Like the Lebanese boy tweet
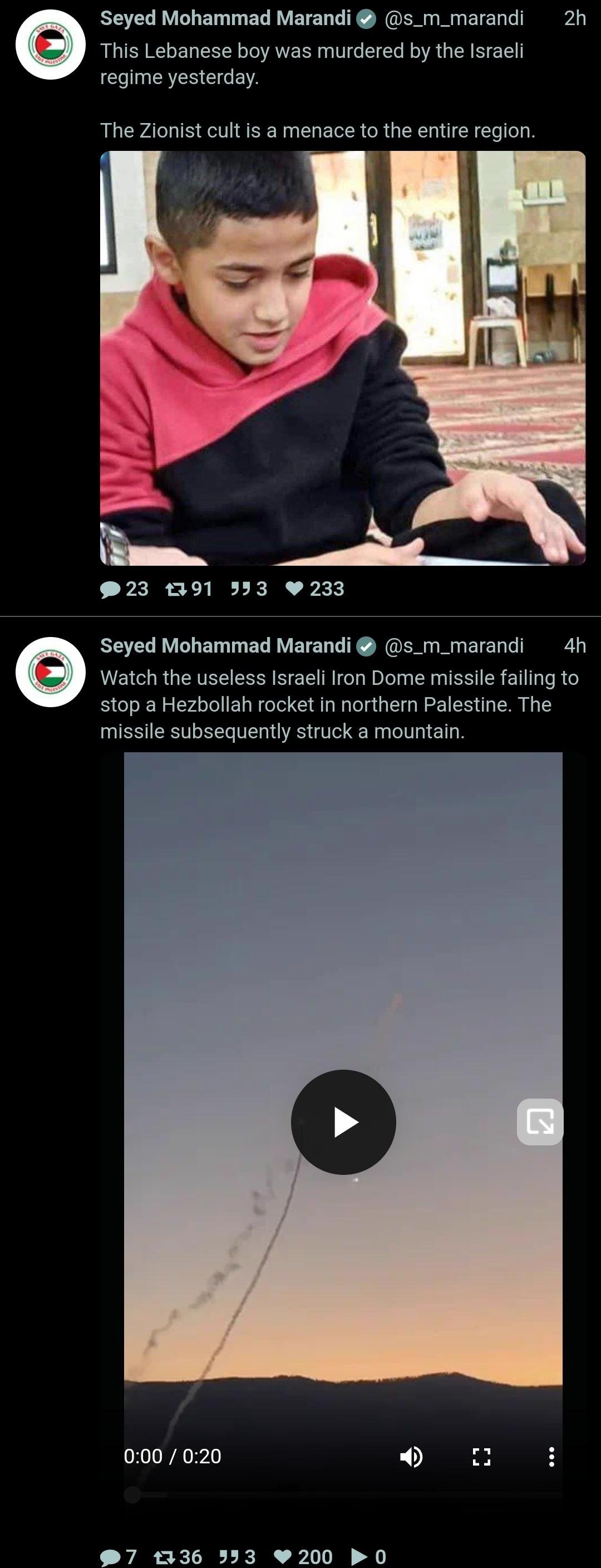The width and height of the screenshot is (601, 1568). point(314,589)
